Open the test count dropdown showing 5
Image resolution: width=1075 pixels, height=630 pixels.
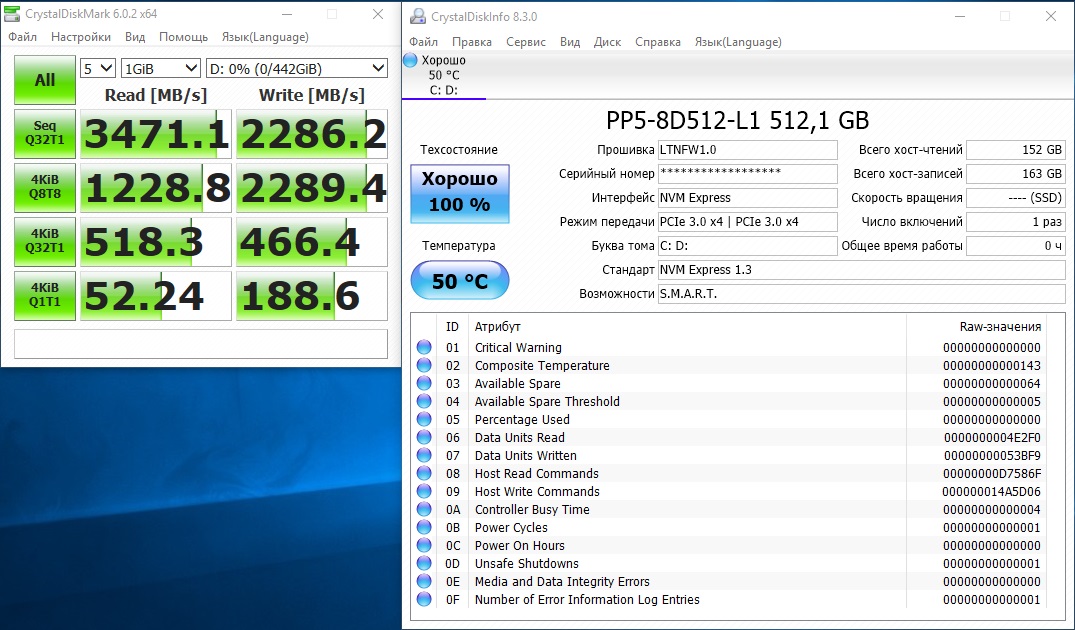point(97,69)
